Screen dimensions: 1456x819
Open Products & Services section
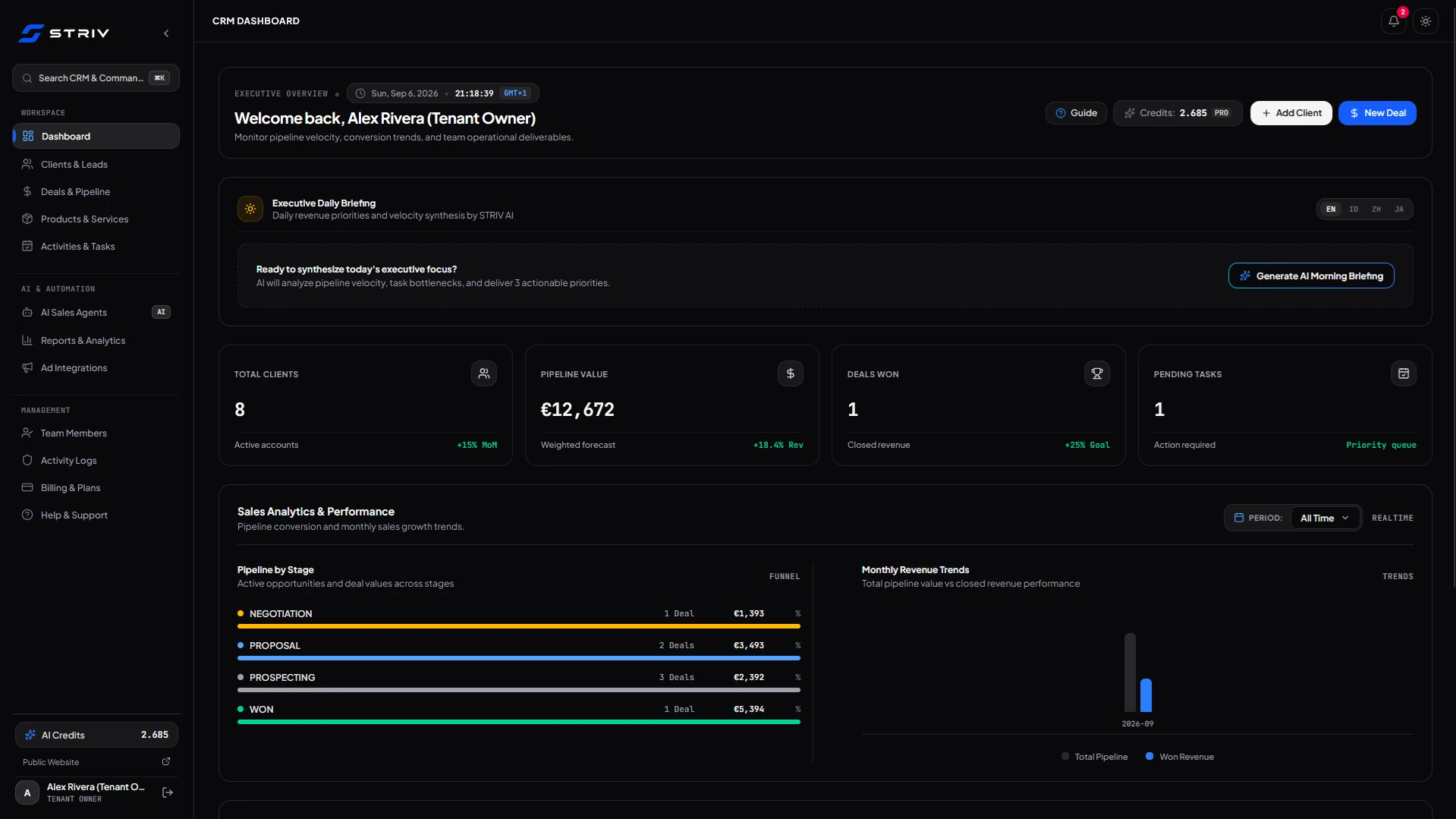click(96, 219)
